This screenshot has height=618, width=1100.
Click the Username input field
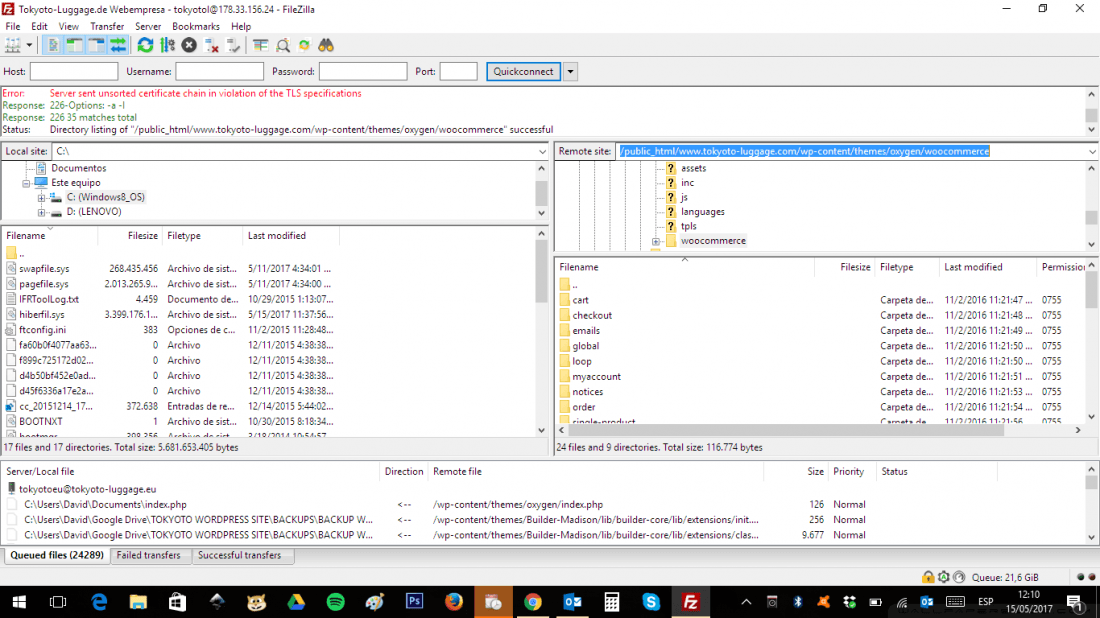click(x=220, y=72)
